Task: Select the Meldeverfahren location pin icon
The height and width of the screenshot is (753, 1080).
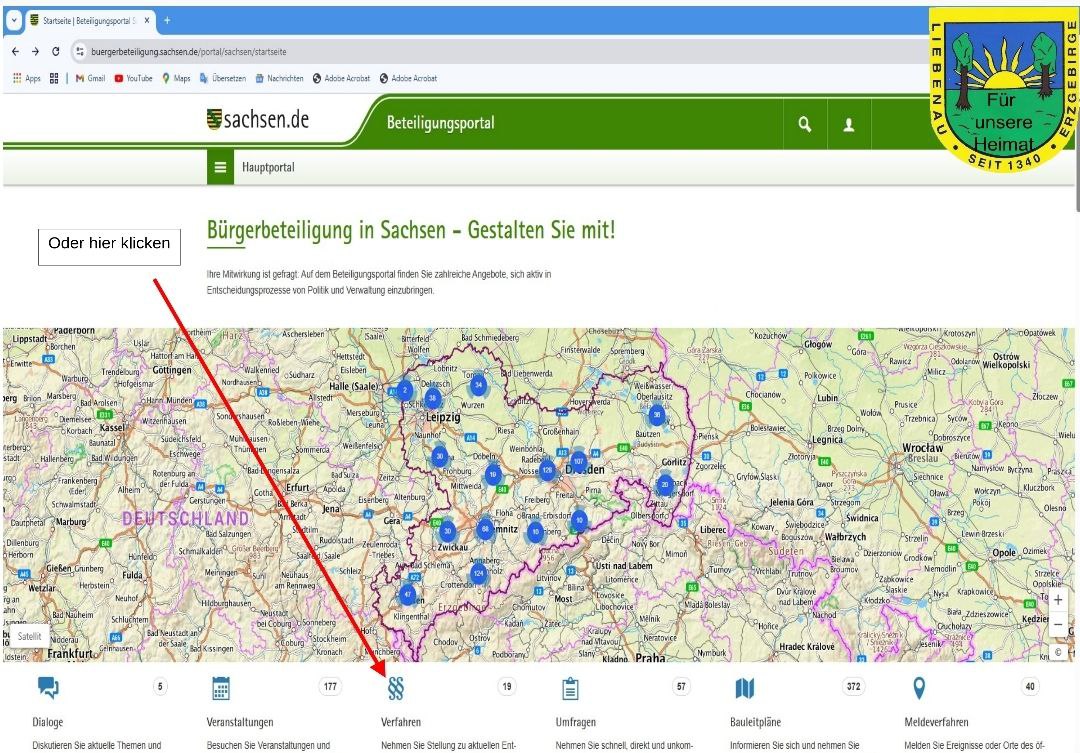Action: click(x=919, y=688)
